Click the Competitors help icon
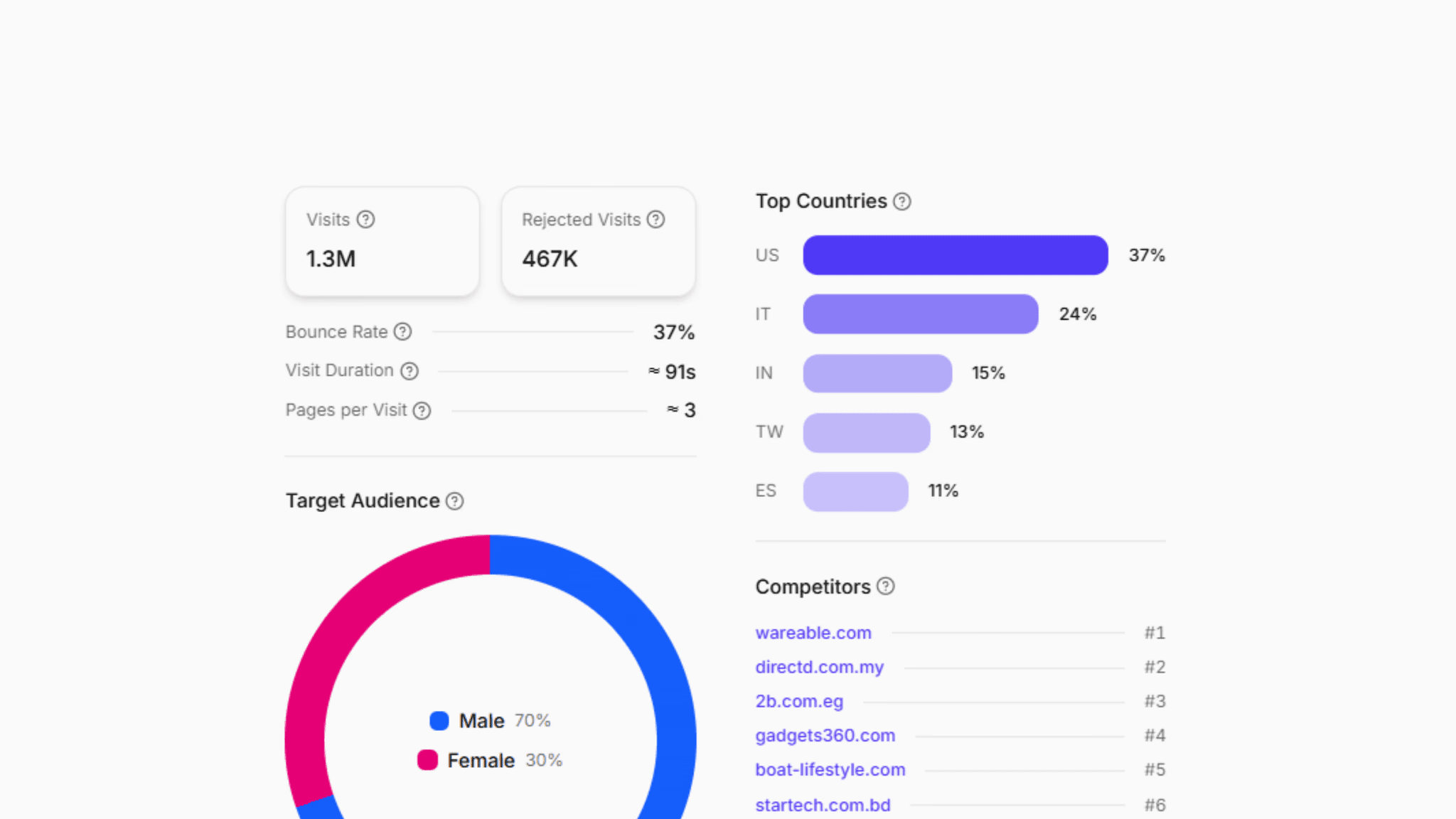This screenshot has height=819, width=1456. [886, 587]
